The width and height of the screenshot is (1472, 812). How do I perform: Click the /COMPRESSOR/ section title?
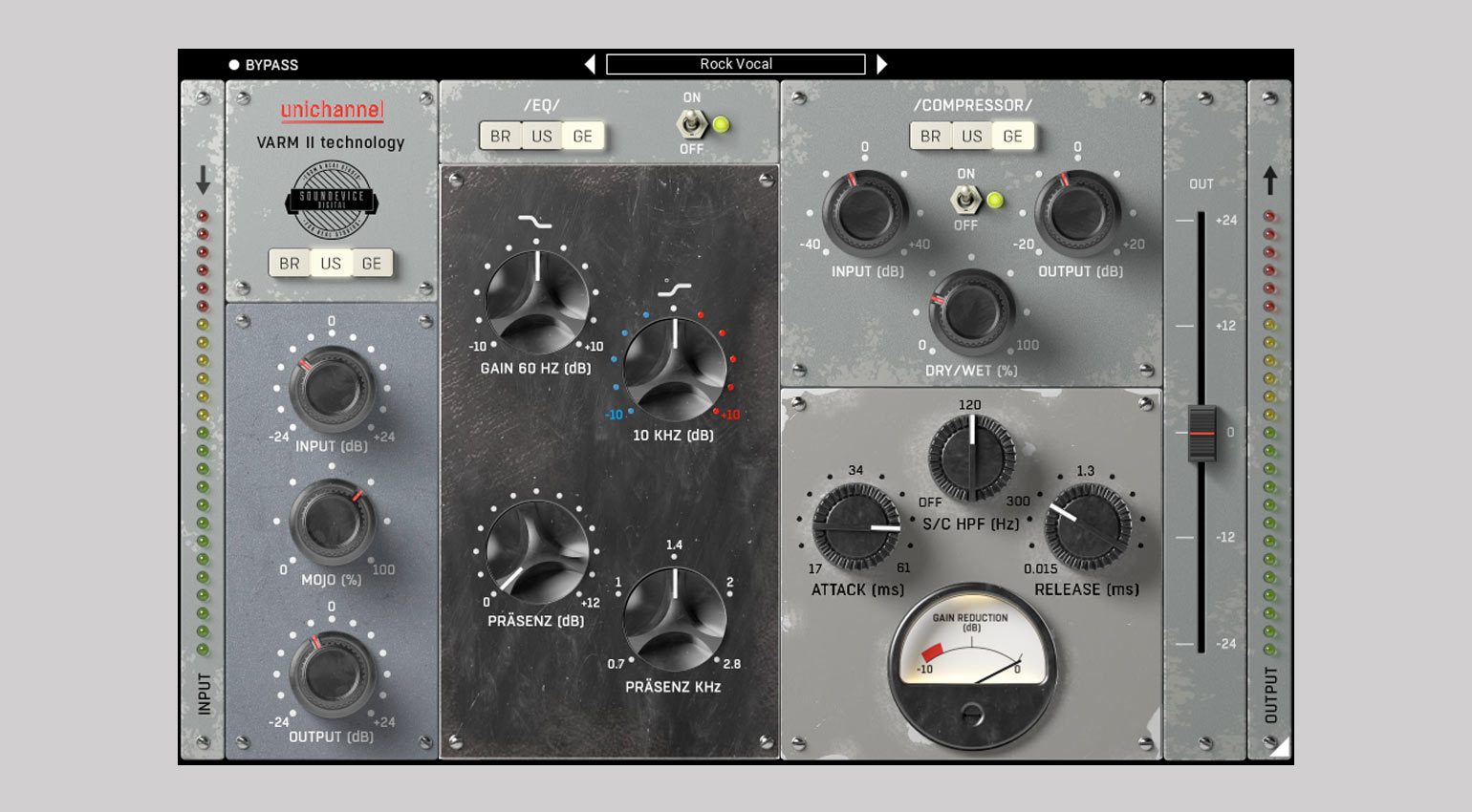(972, 105)
